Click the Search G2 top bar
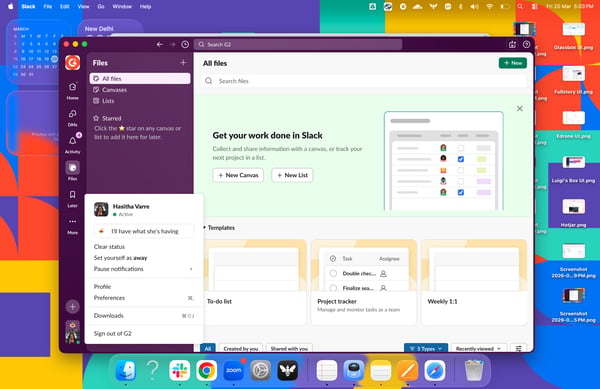The height and width of the screenshot is (389, 600). 298,44
